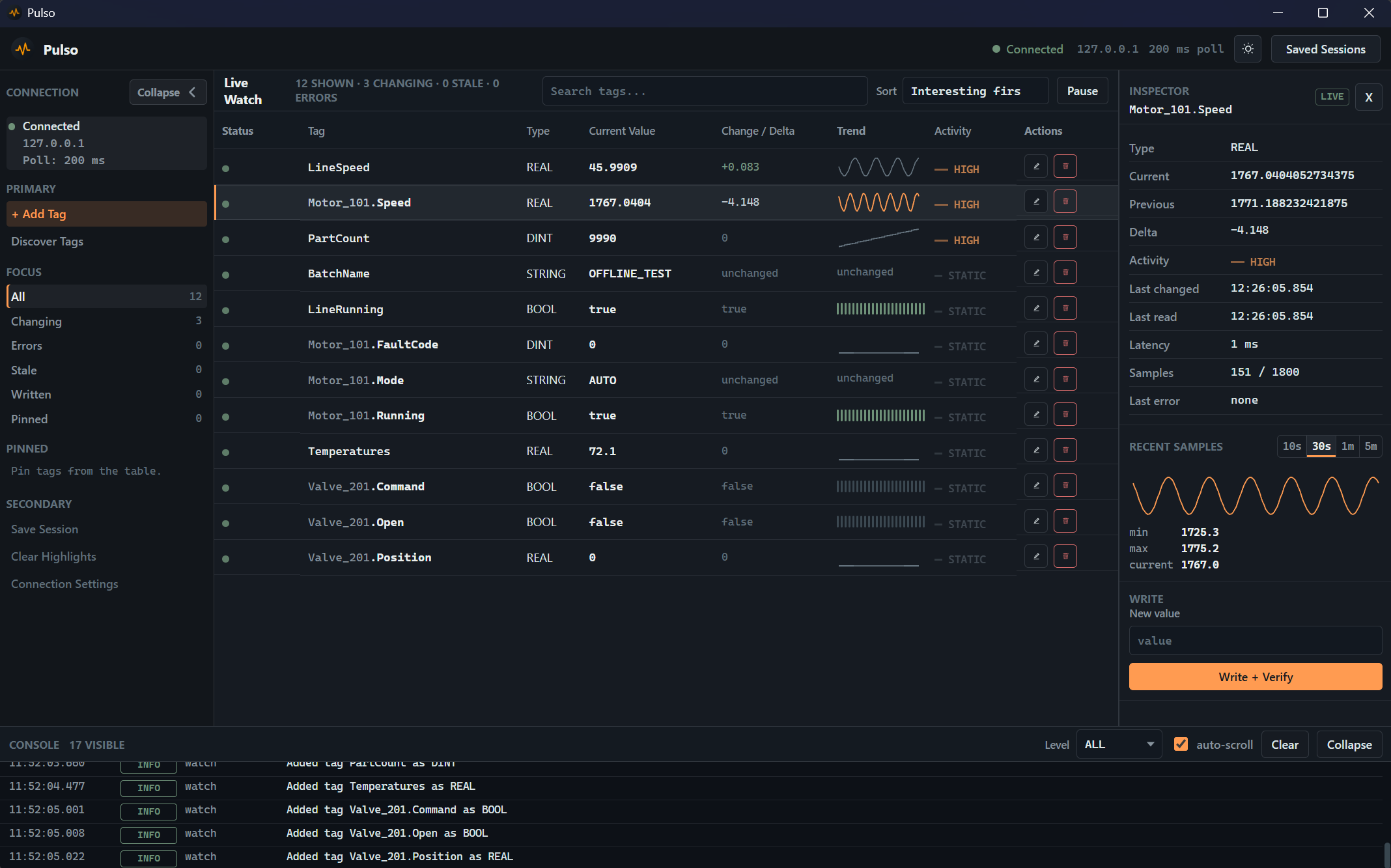Viewport: 1391px width, 868px height.
Task: Close the Inspector panel with X
Action: point(1369,97)
